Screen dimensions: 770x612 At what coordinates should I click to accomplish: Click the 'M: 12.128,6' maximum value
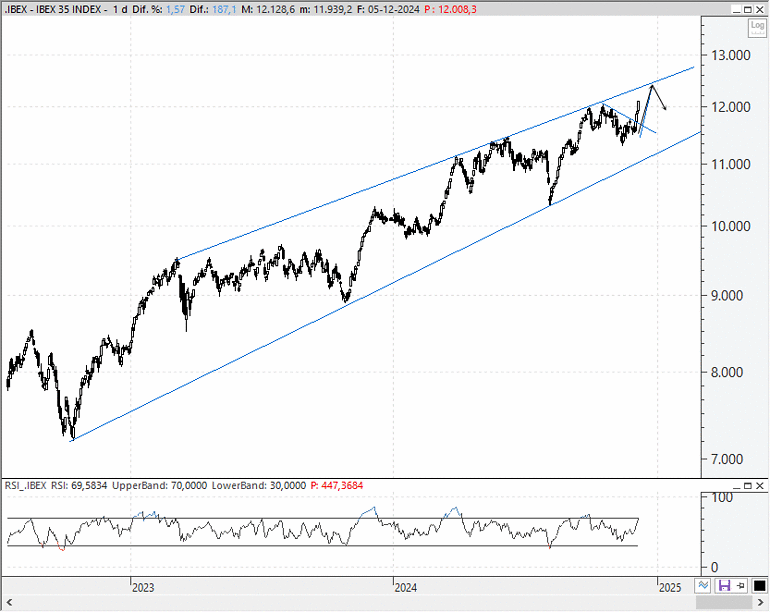pos(268,9)
